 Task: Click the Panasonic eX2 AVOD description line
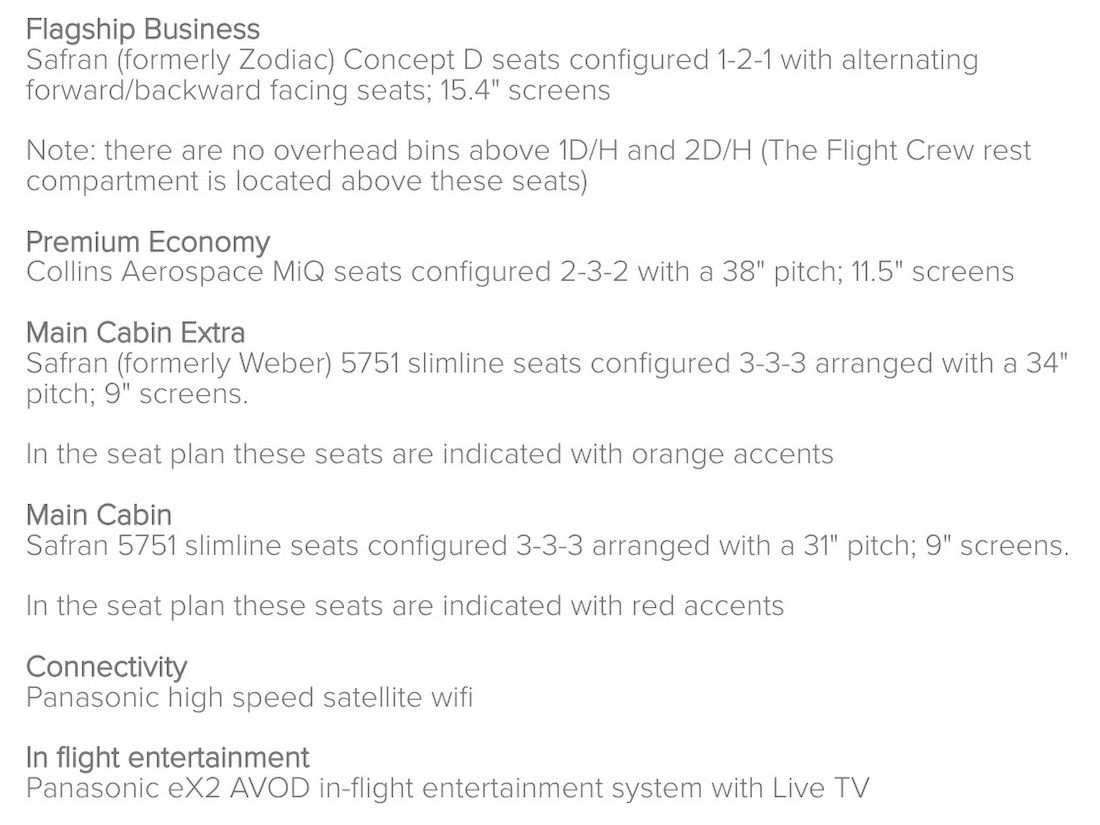pos(447,788)
